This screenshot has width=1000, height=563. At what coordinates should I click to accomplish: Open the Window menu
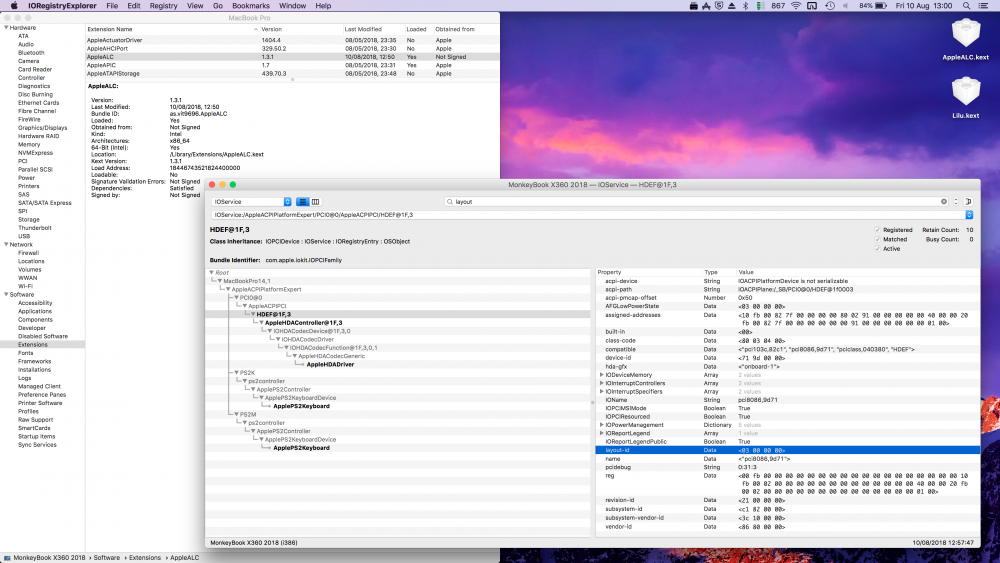[292, 6]
